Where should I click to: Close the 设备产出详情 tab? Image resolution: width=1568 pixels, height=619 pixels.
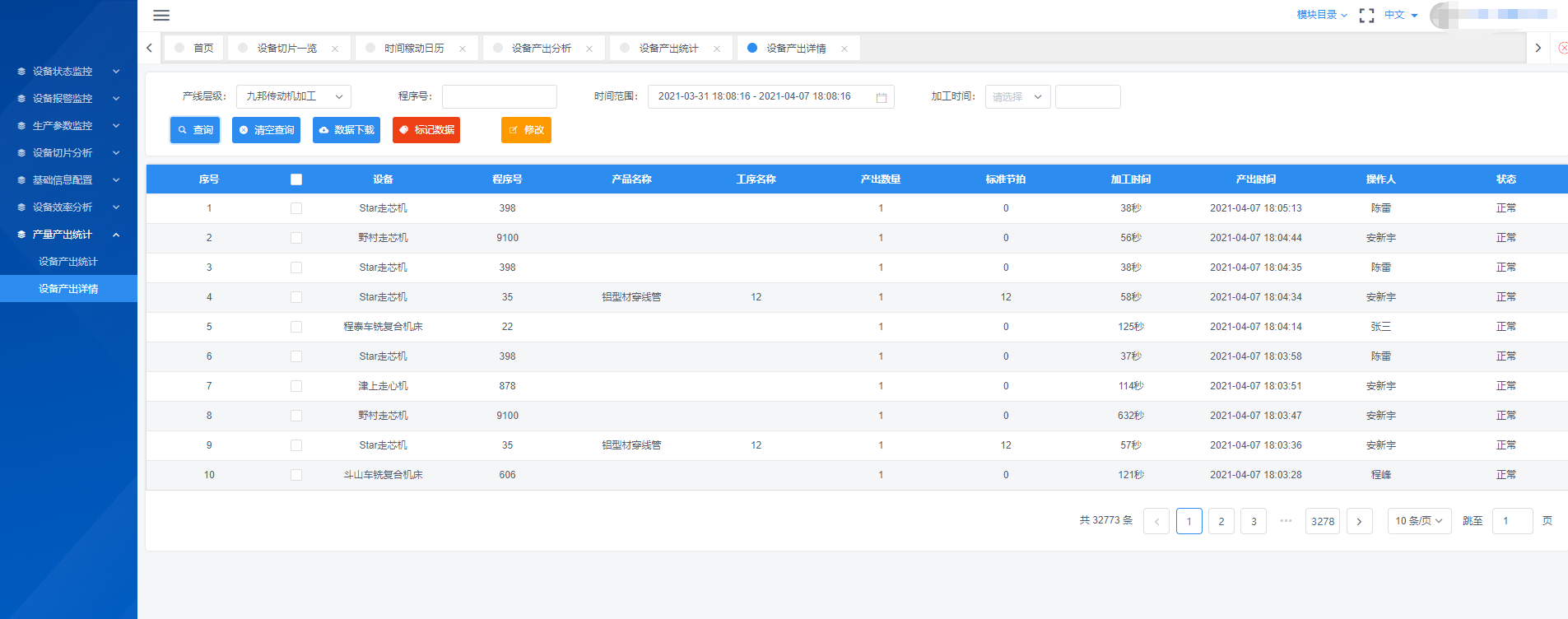point(844,49)
